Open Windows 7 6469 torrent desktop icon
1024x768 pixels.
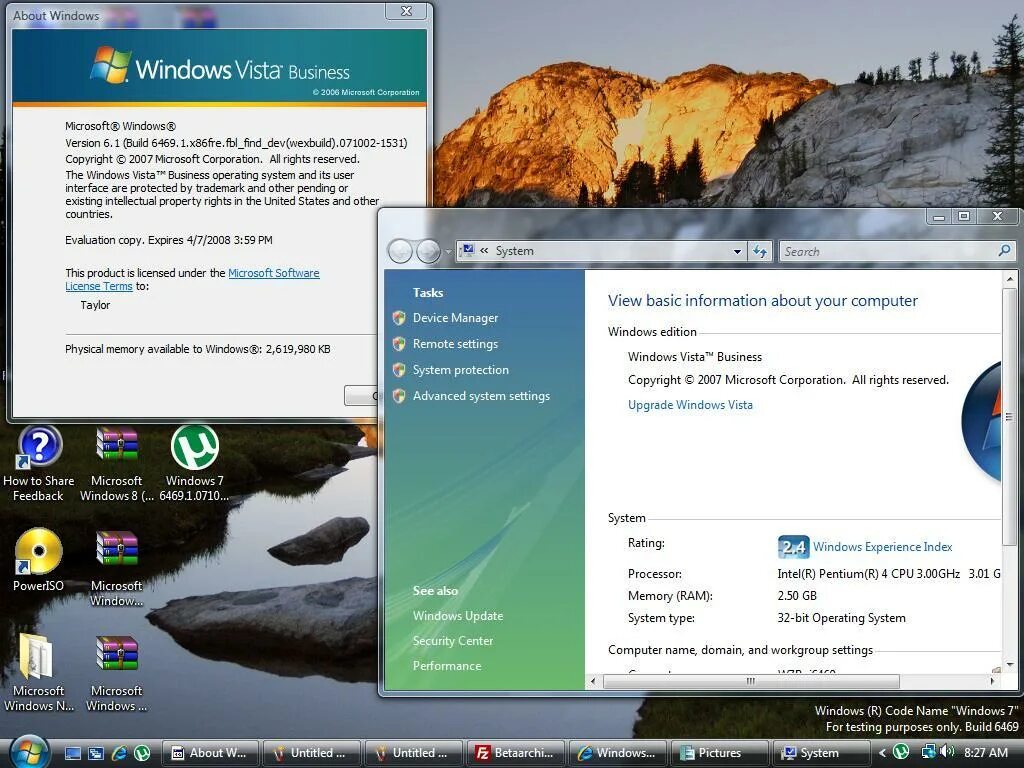pos(195,464)
